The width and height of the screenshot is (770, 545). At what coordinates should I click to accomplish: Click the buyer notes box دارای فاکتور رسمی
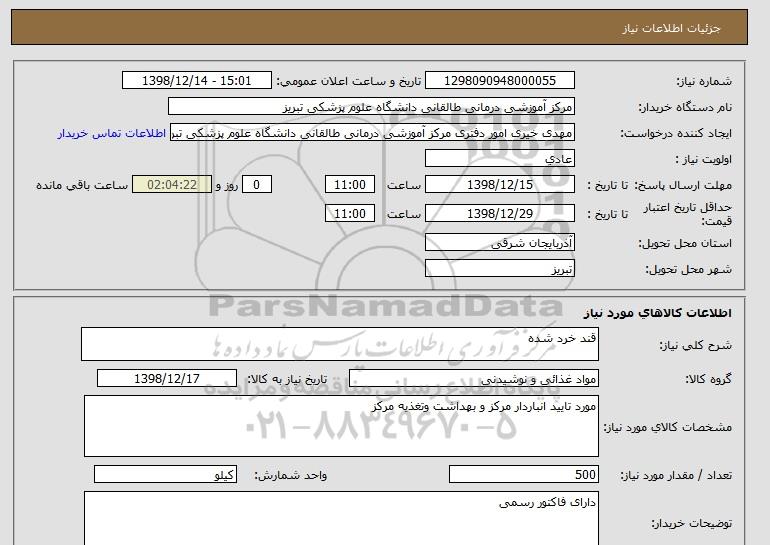coord(341,518)
